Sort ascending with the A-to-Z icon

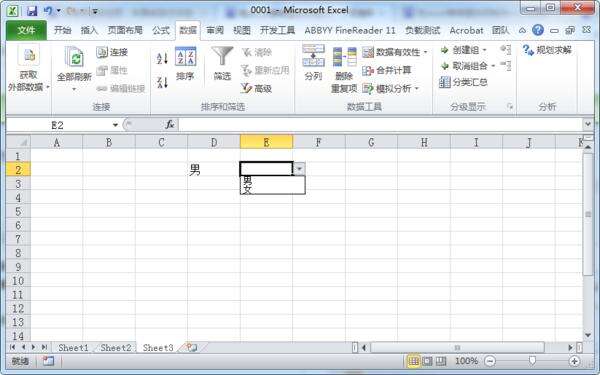[x=162, y=59]
